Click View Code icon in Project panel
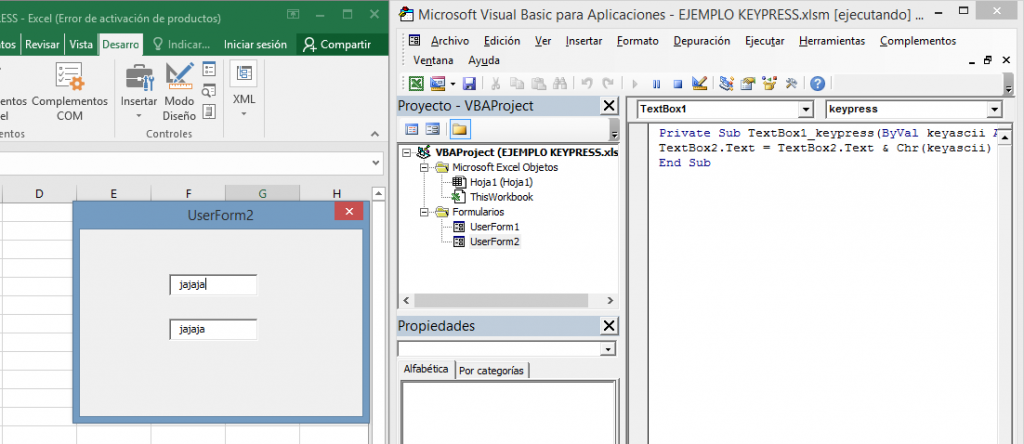The height and width of the screenshot is (444, 1024). [x=411, y=129]
